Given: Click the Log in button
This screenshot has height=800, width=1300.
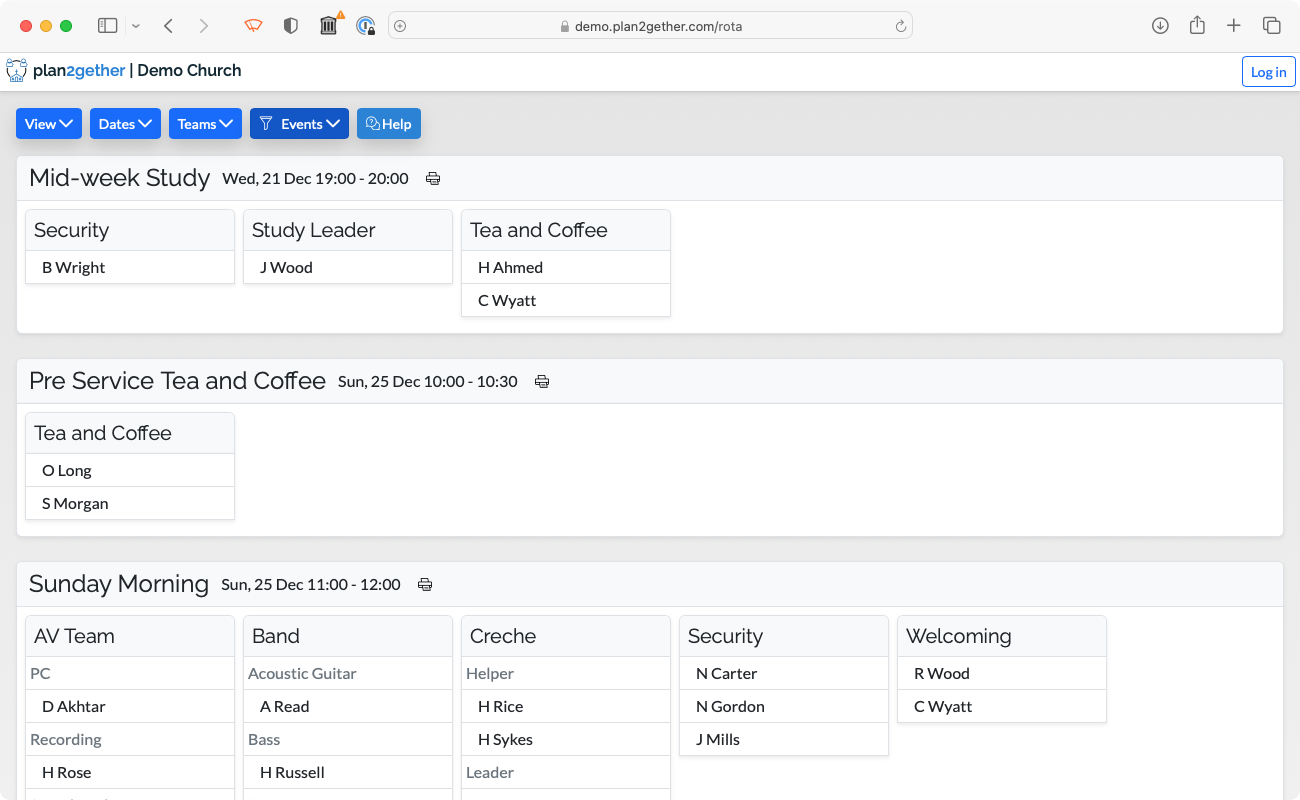Looking at the screenshot, I should pyautogui.click(x=1268, y=72).
